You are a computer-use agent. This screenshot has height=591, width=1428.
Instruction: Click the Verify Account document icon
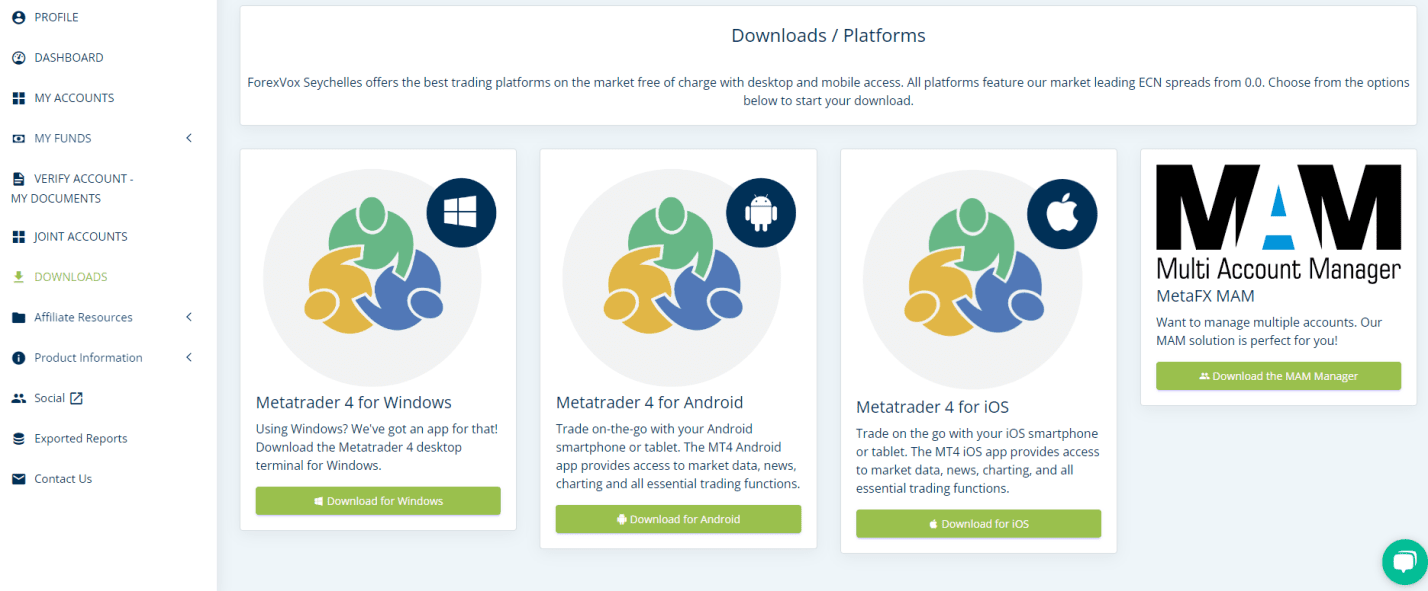pos(18,179)
